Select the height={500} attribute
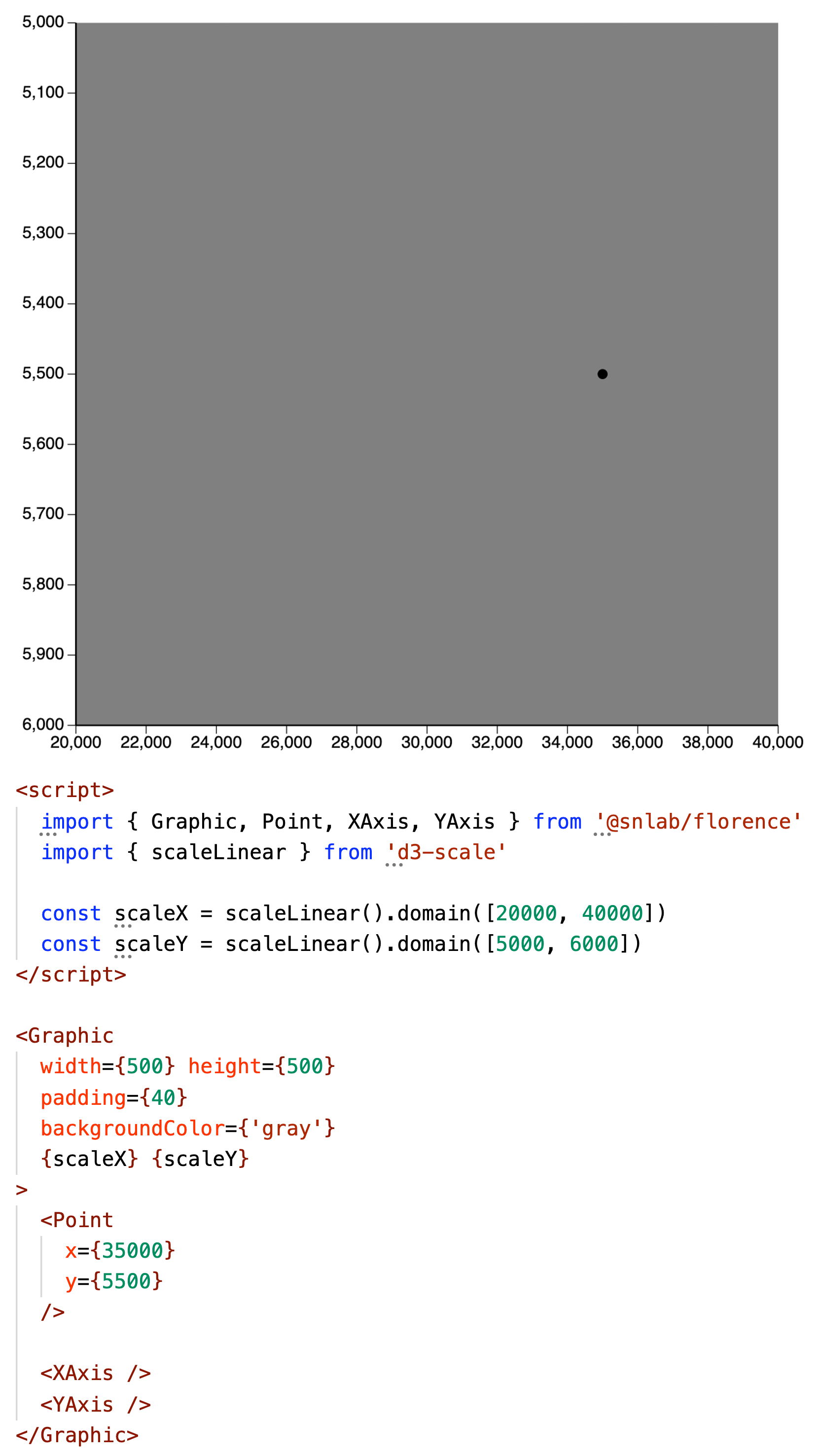This screenshot has height=1456, width=820. click(x=262, y=1066)
